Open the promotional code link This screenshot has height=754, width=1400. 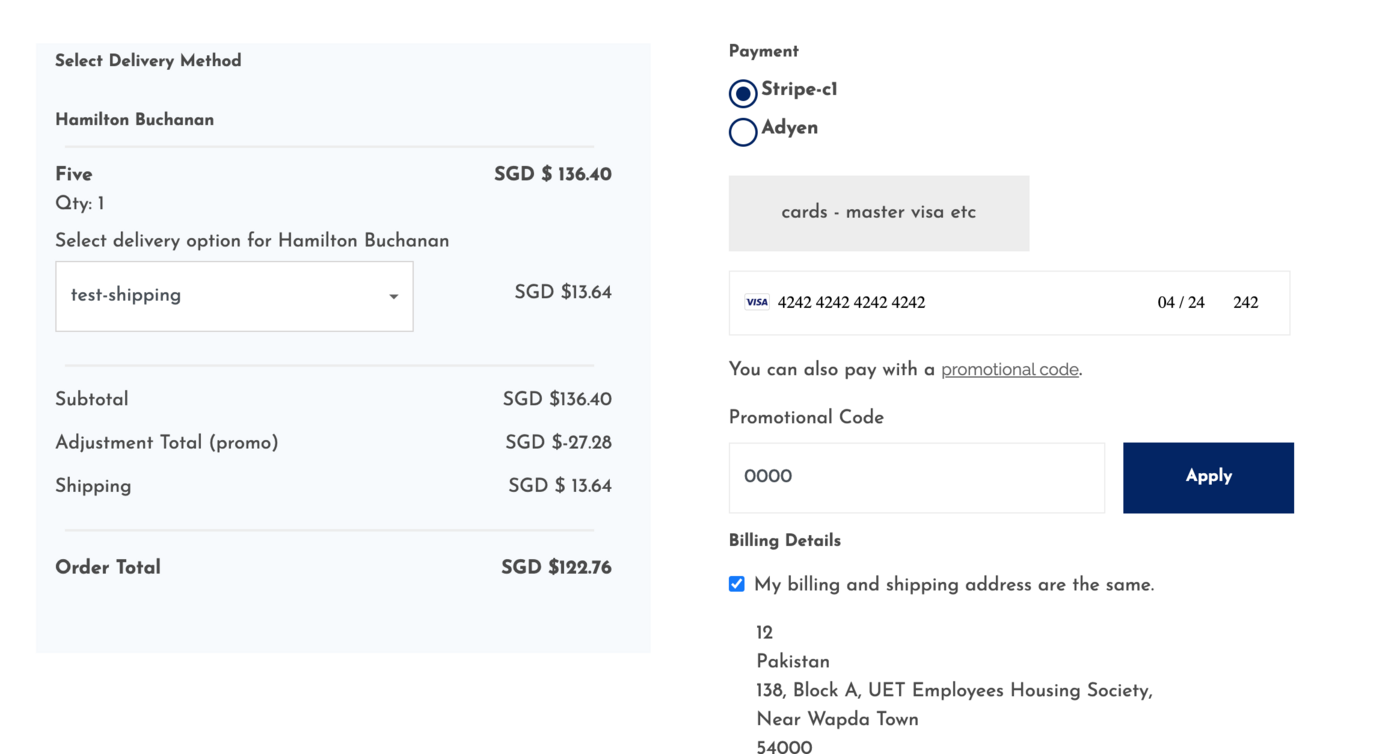(x=1009, y=369)
